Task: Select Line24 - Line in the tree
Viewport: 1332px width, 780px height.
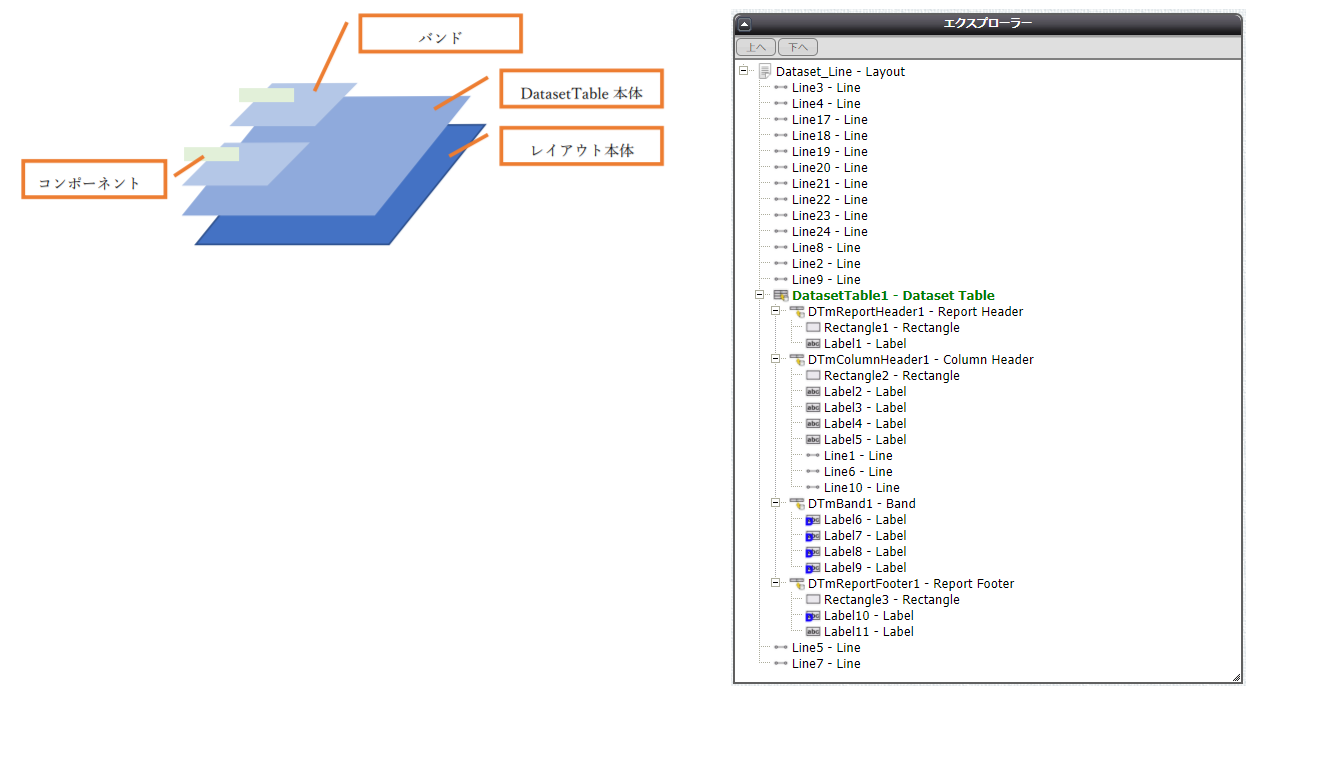Action: [829, 232]
